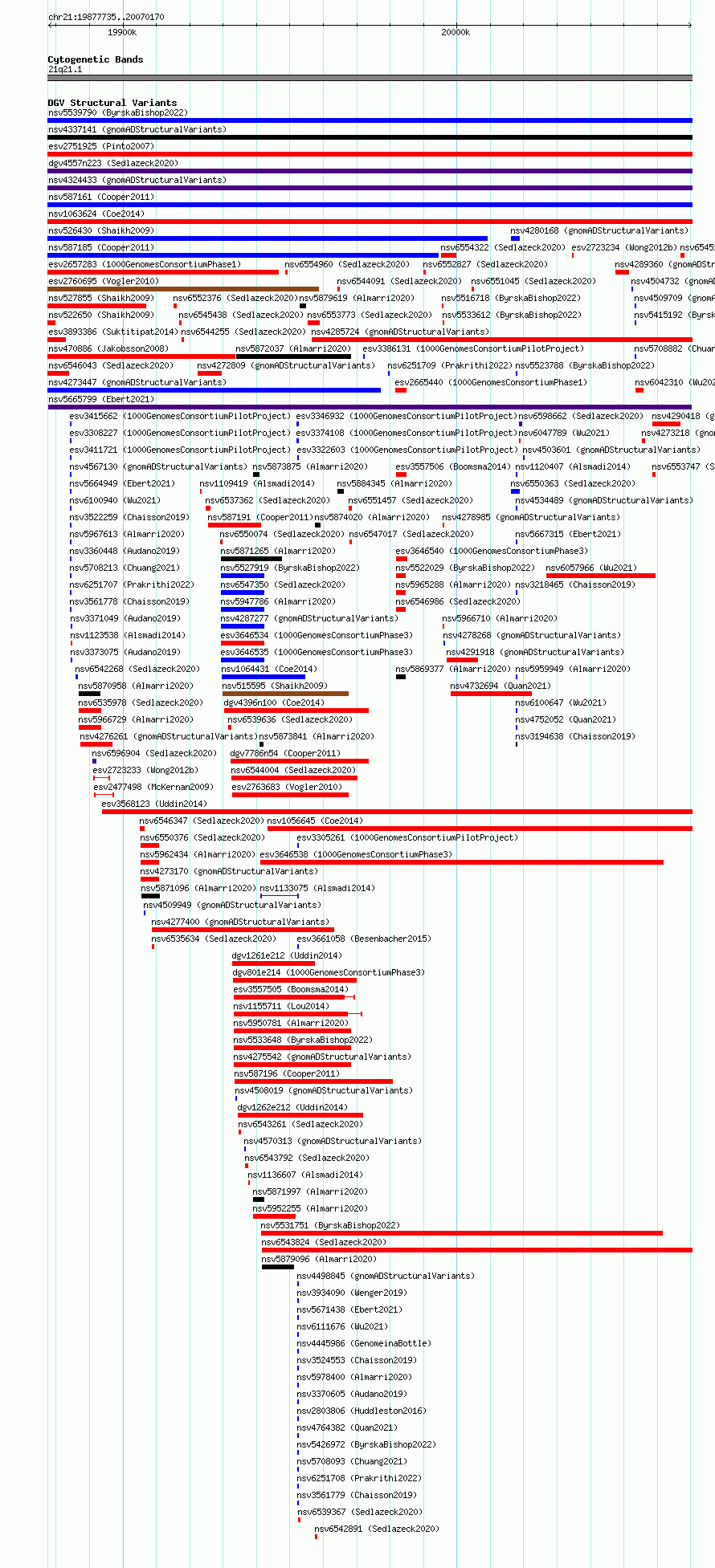The image size is (715, 1568).
Task: Click nsv3934090 (Wenger2019) label
Action: (352, 1293)
